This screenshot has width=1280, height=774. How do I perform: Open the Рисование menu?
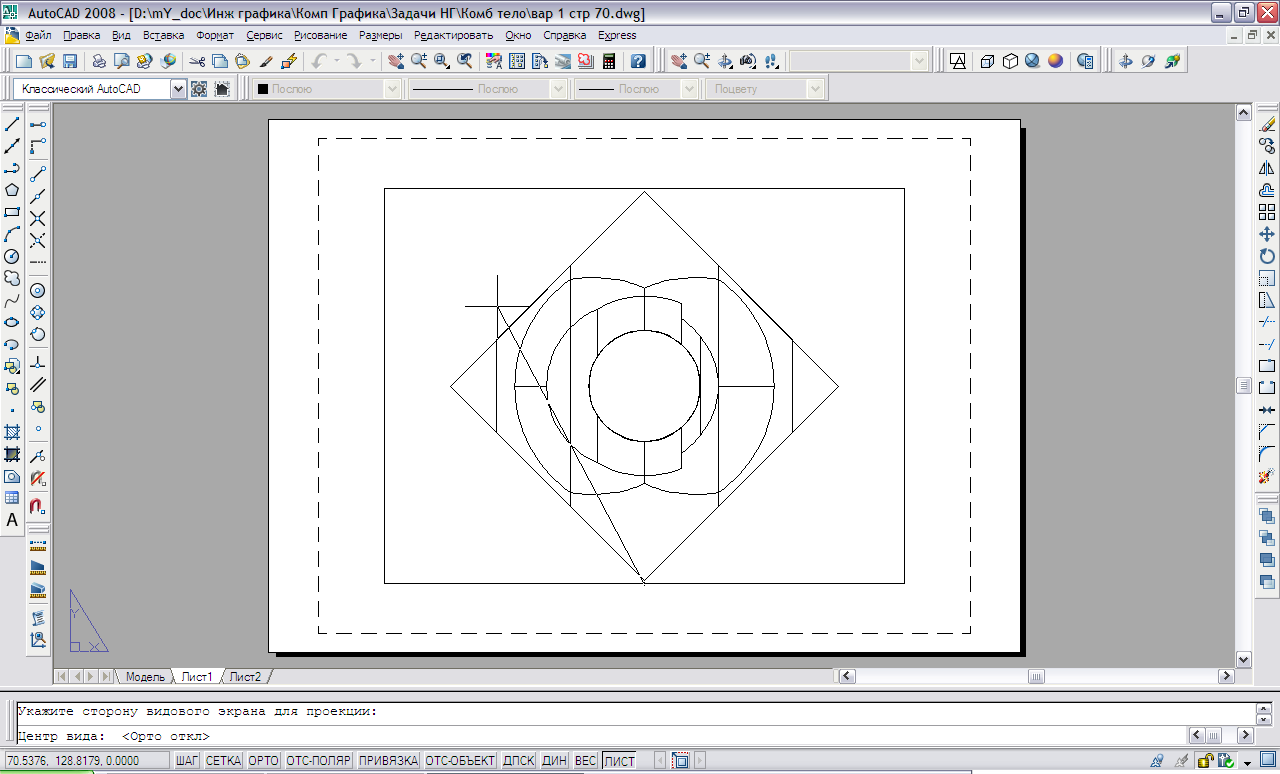pos(320,35)
